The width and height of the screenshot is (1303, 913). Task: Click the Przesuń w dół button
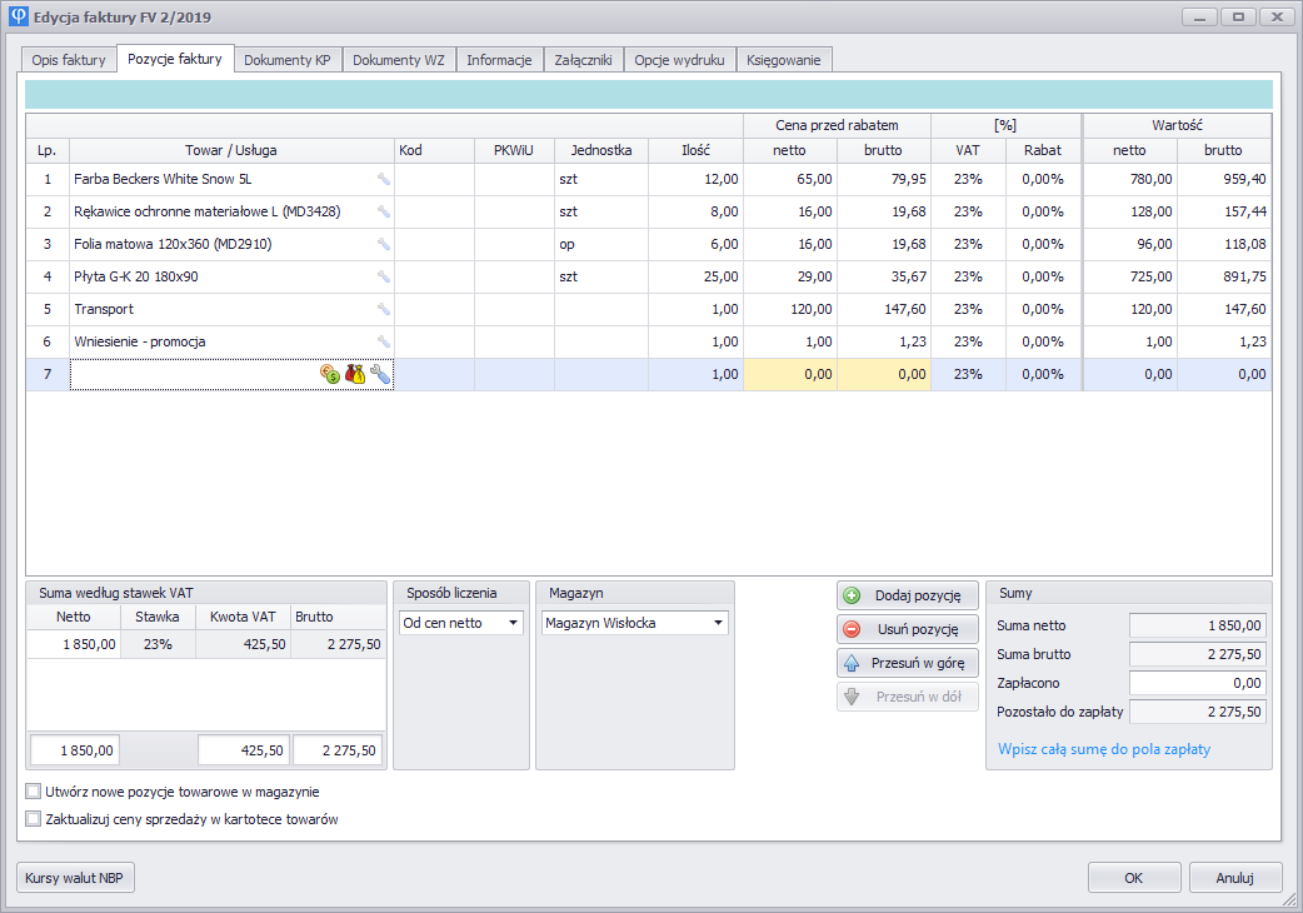(x=907, y=697)
